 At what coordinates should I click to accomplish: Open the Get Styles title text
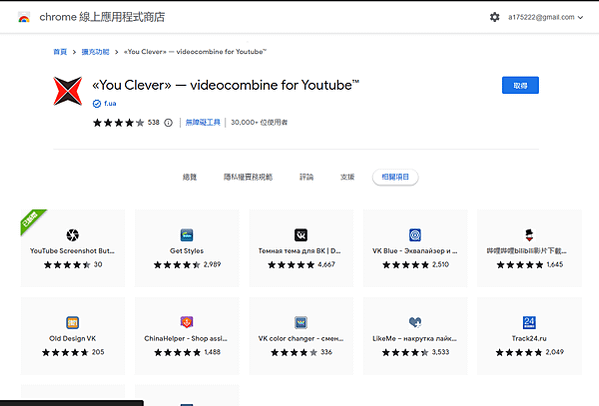point(187,251)
